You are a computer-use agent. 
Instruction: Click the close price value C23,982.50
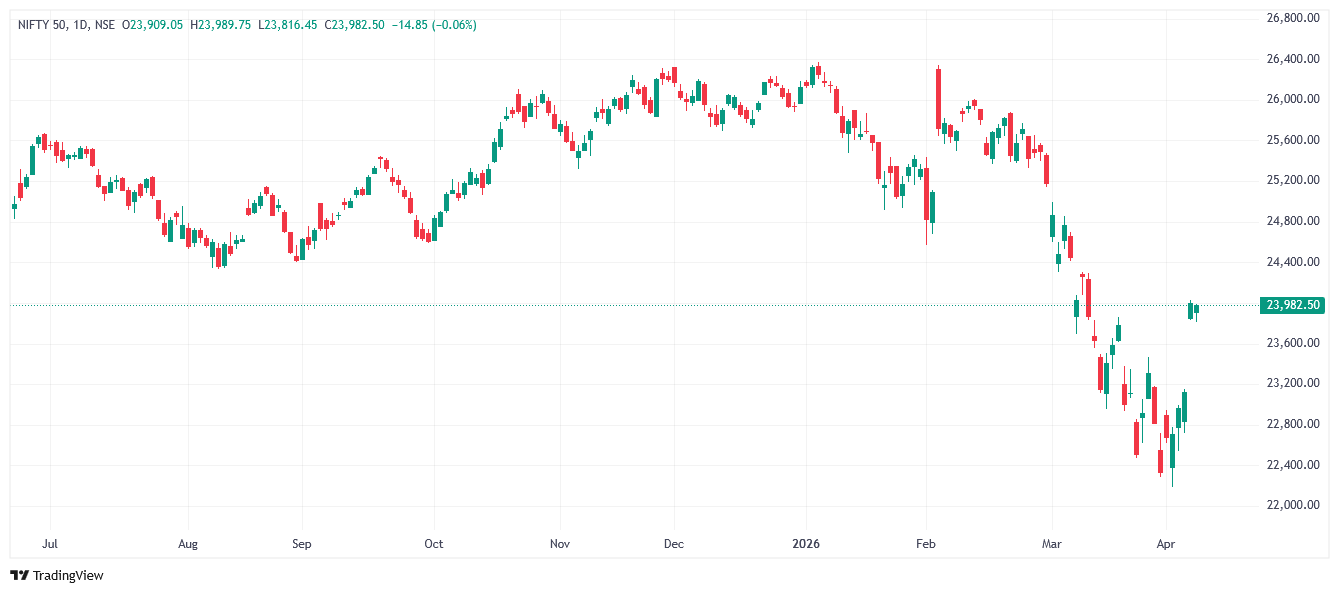(355, 24)
